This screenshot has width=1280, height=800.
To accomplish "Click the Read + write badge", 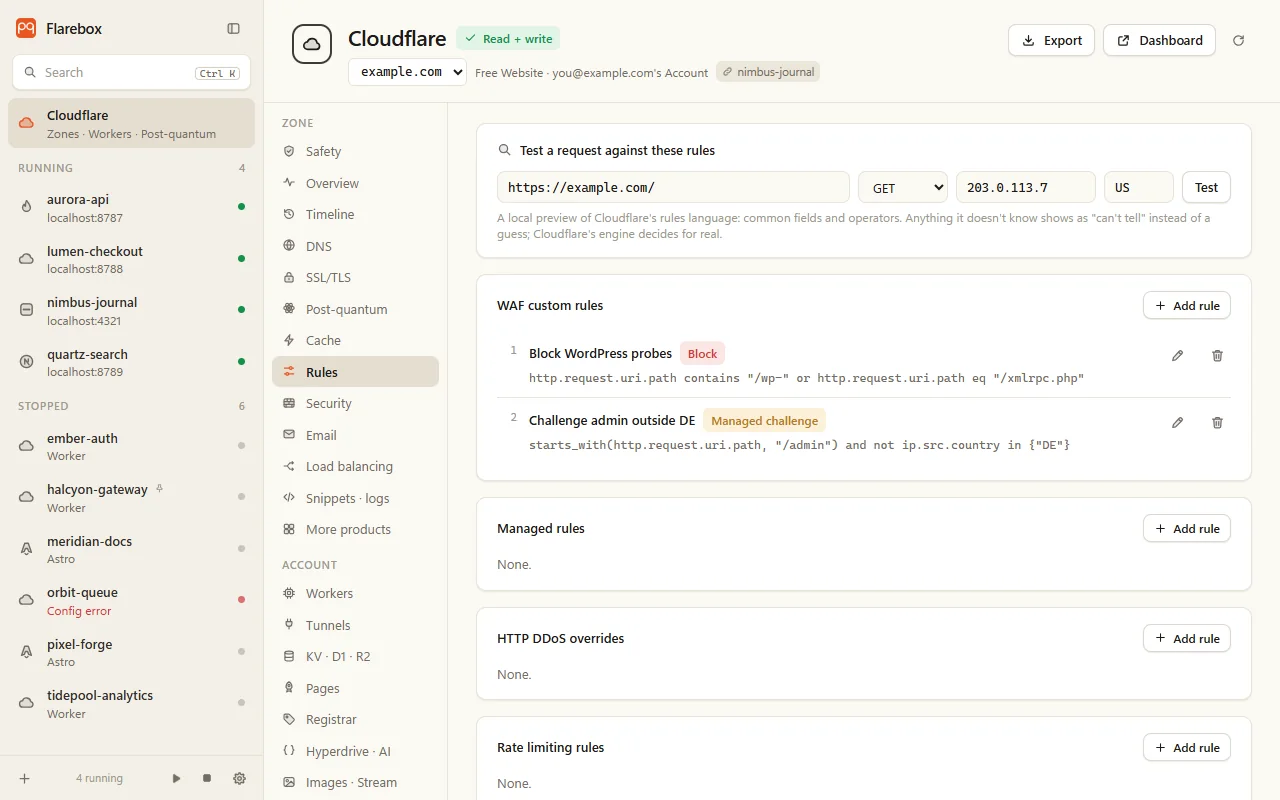I will (508, 39).
